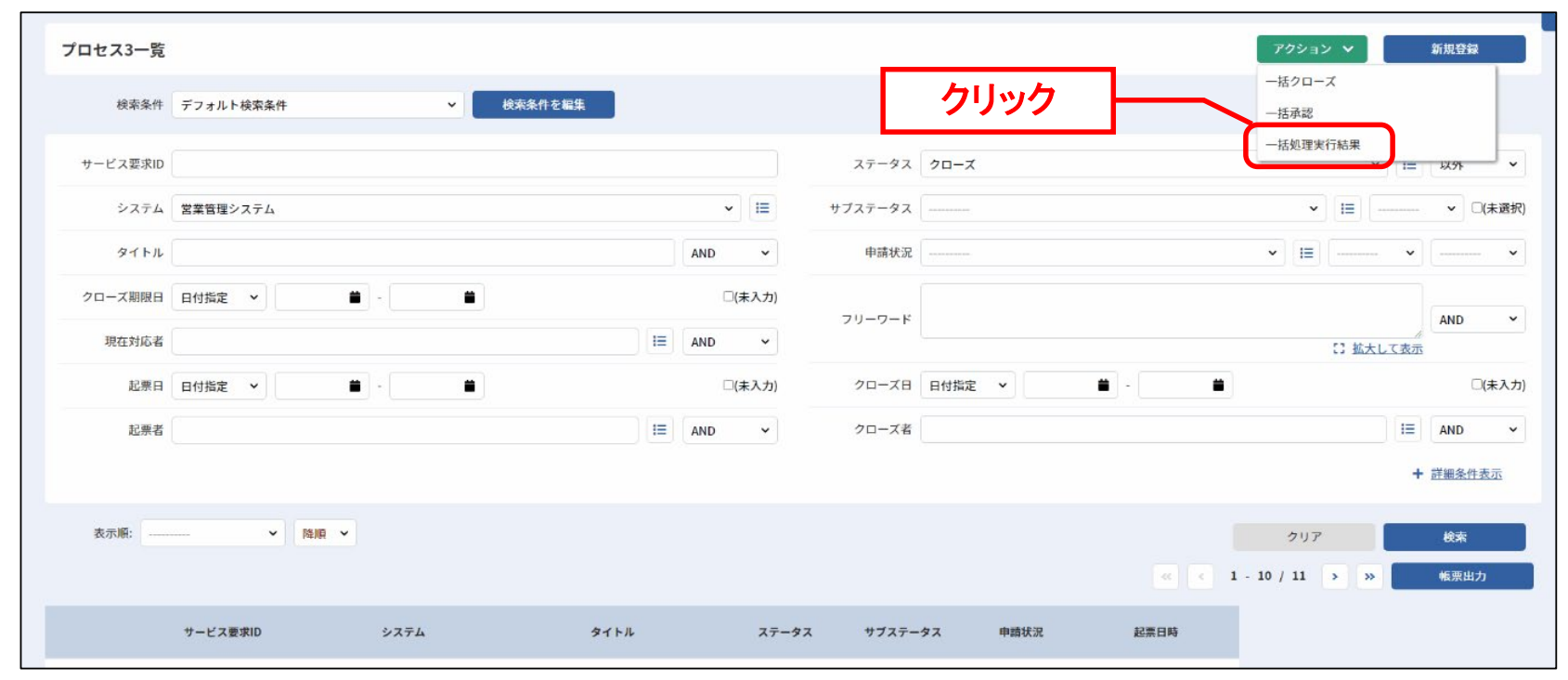Click the 拡大して表示 link
Viewport: 1568px width, 680px height.
(x=1387, y=348)
